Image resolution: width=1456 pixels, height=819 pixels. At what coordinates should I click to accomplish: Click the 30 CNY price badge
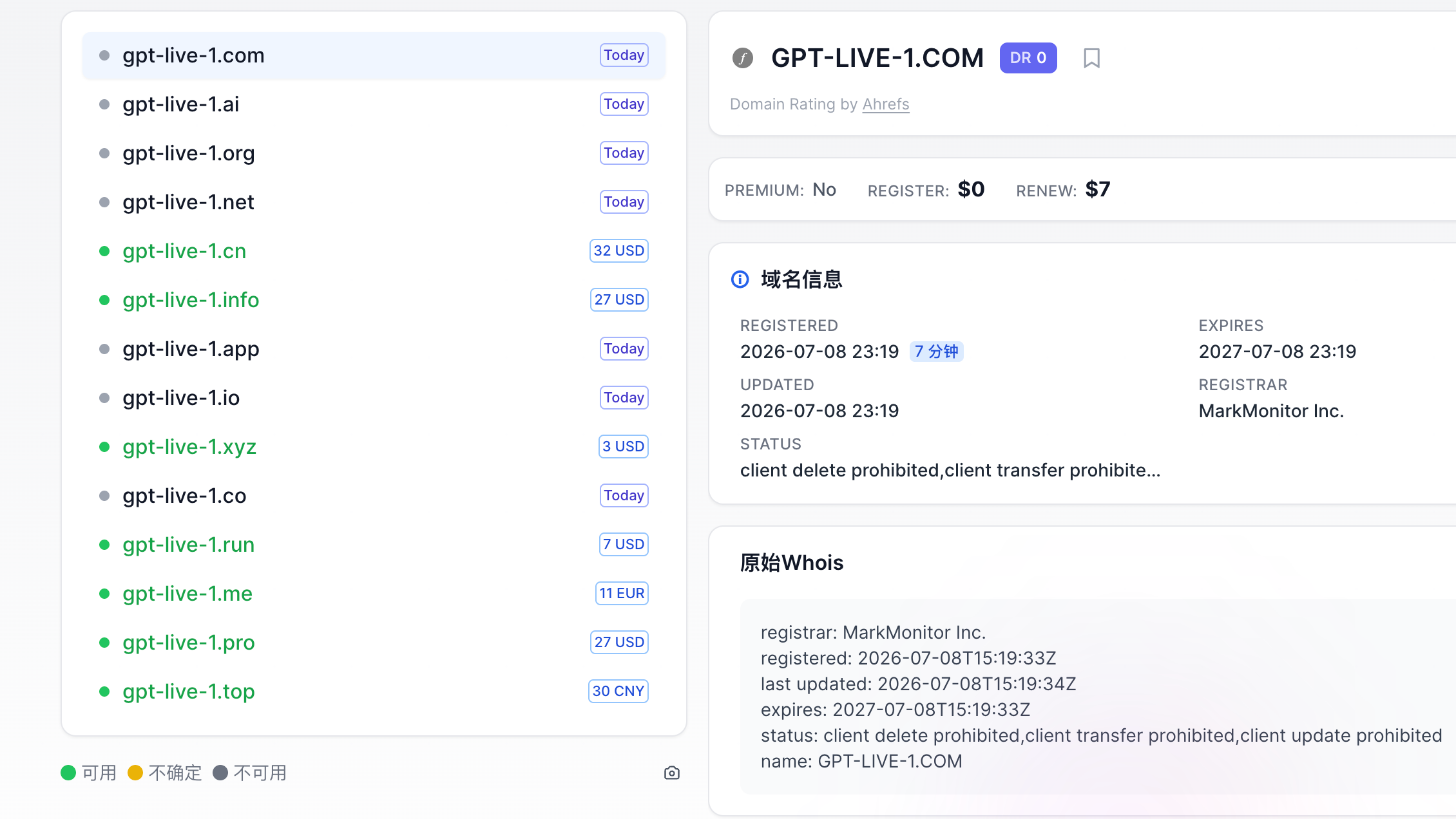click(x=618, y=692)
